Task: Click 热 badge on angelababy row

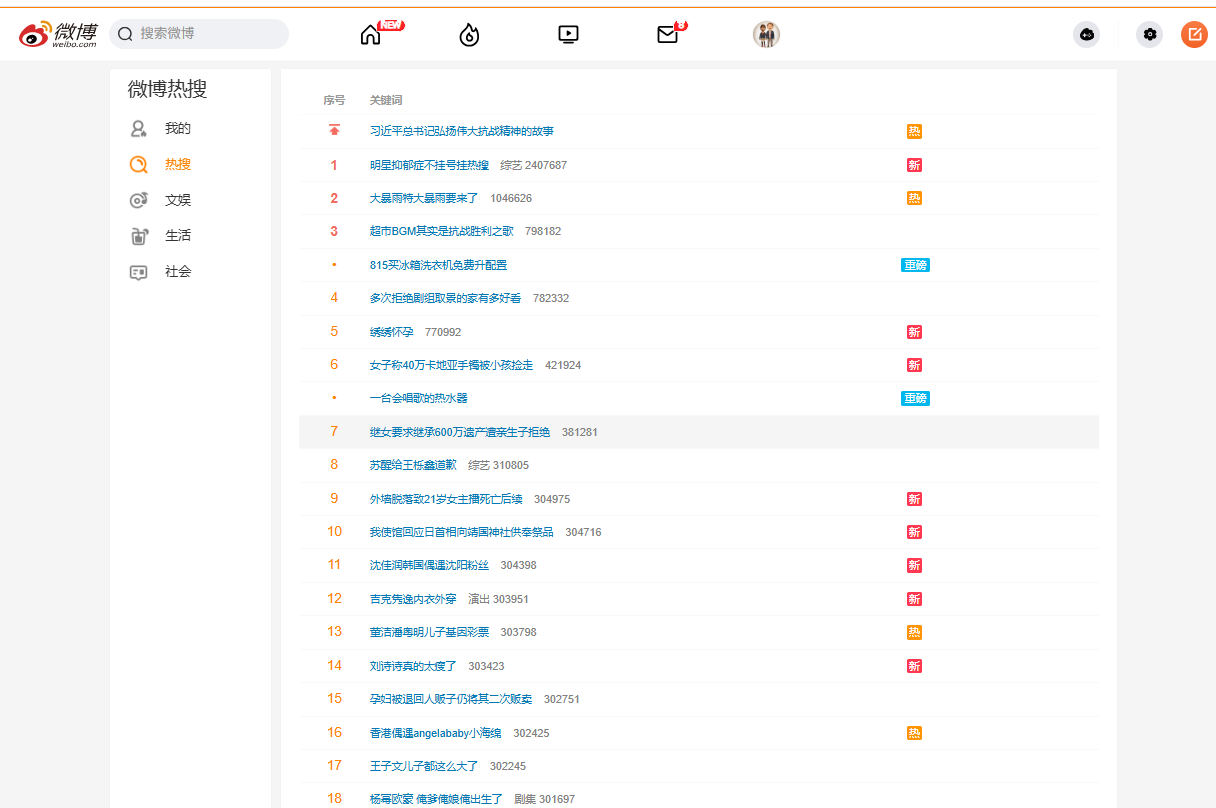Action: pos(914,733)
